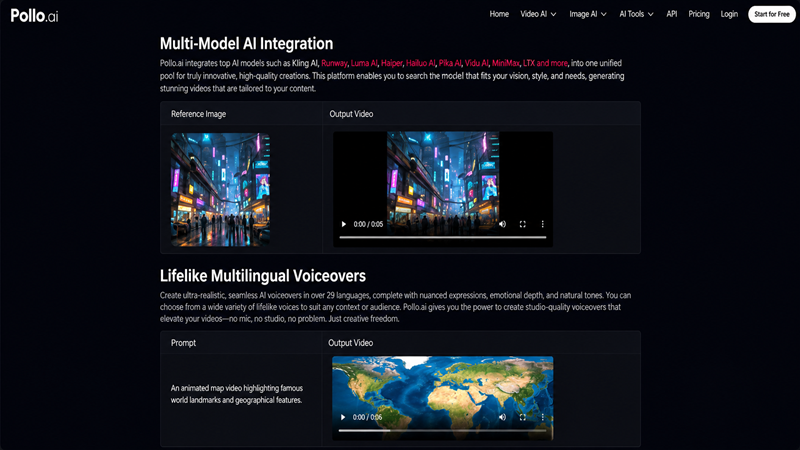Open the Haiper model link

coord(391,63)
